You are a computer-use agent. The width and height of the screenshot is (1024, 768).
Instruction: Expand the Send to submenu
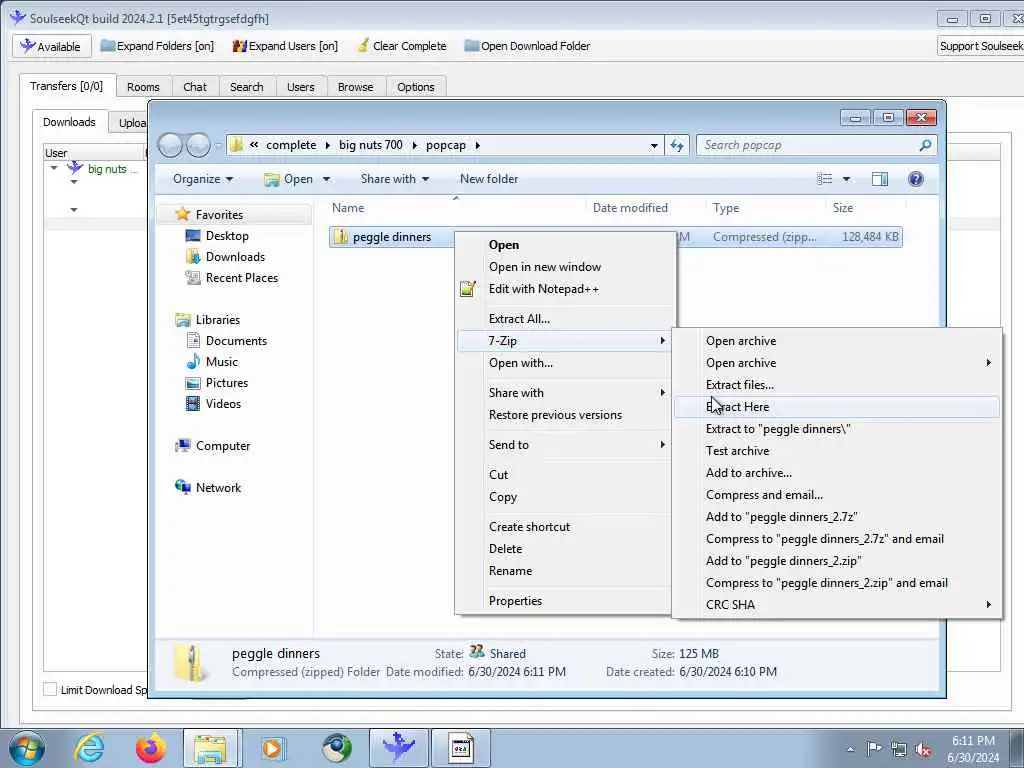pyautogui.click(x=564, y=445)
